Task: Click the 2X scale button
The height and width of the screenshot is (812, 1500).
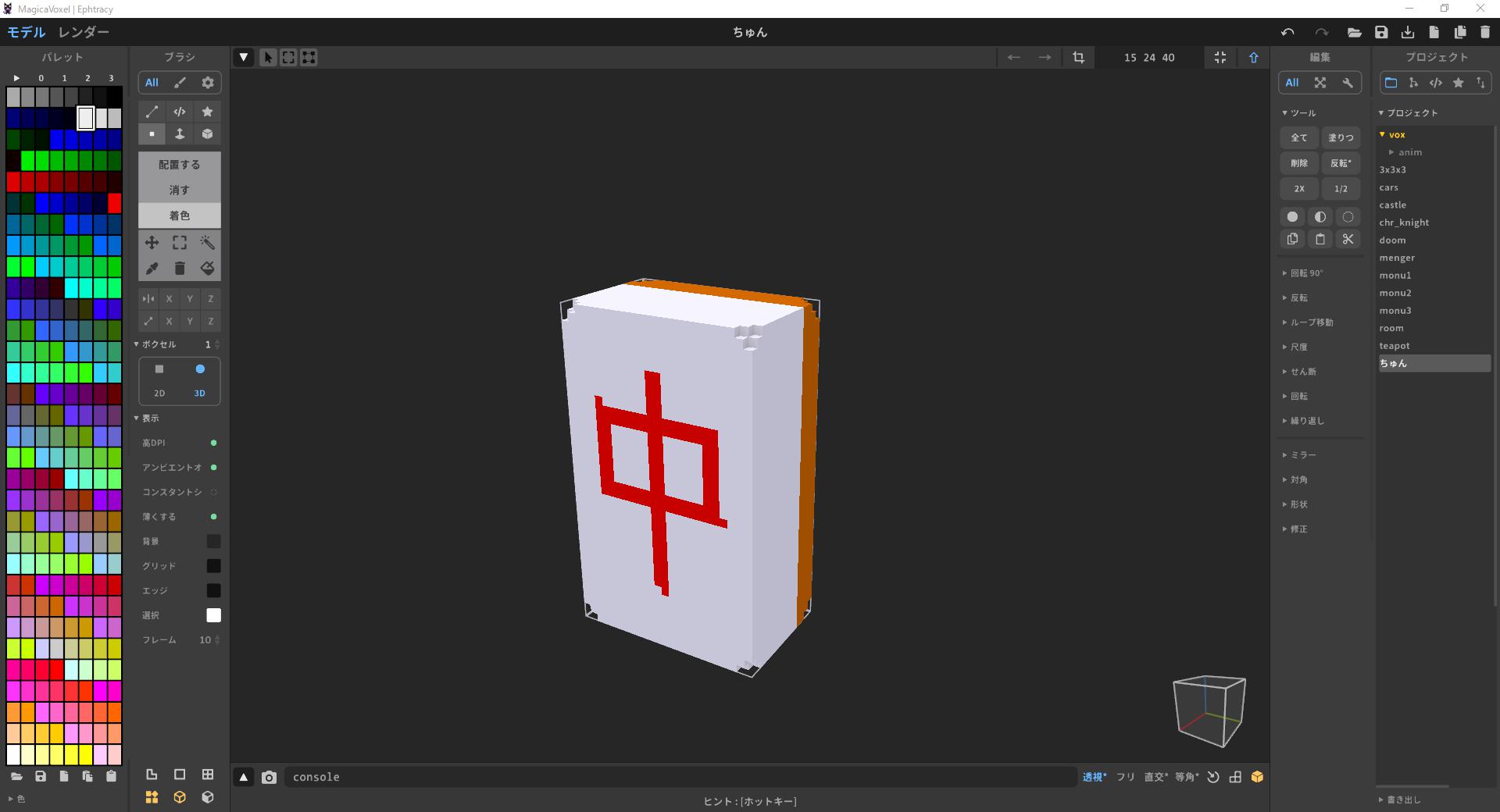Action: [x=1298, y=188]
